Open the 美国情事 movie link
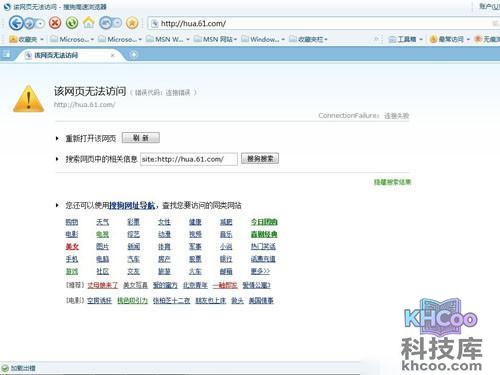Screen dimensions: 500x375 click(x=261, y=300)
